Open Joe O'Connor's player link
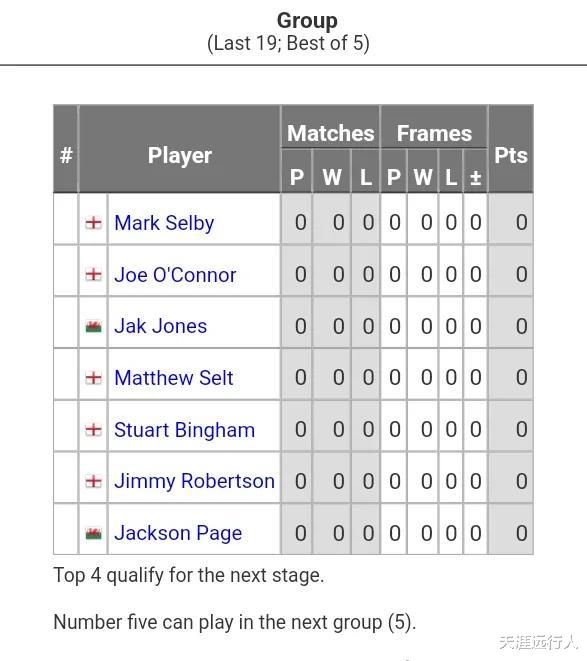This screenshot has height=661, width=587. [x=175, y=275]
